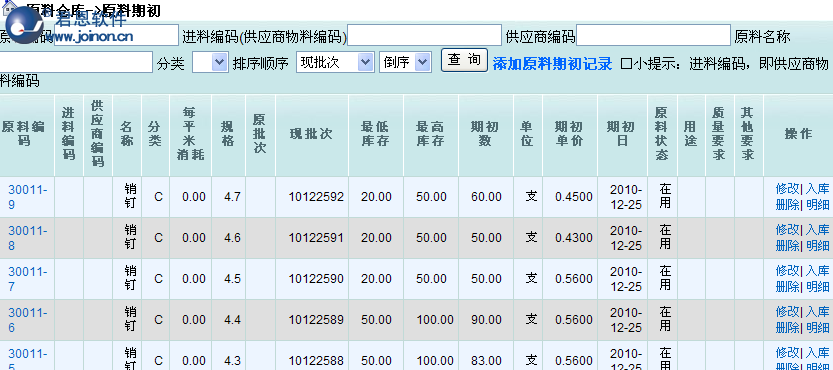The width and height of the screenshot is (833, 370).
Task: Click the 期初数 column header
Action: pyautogui.click(x=486, y=134)
